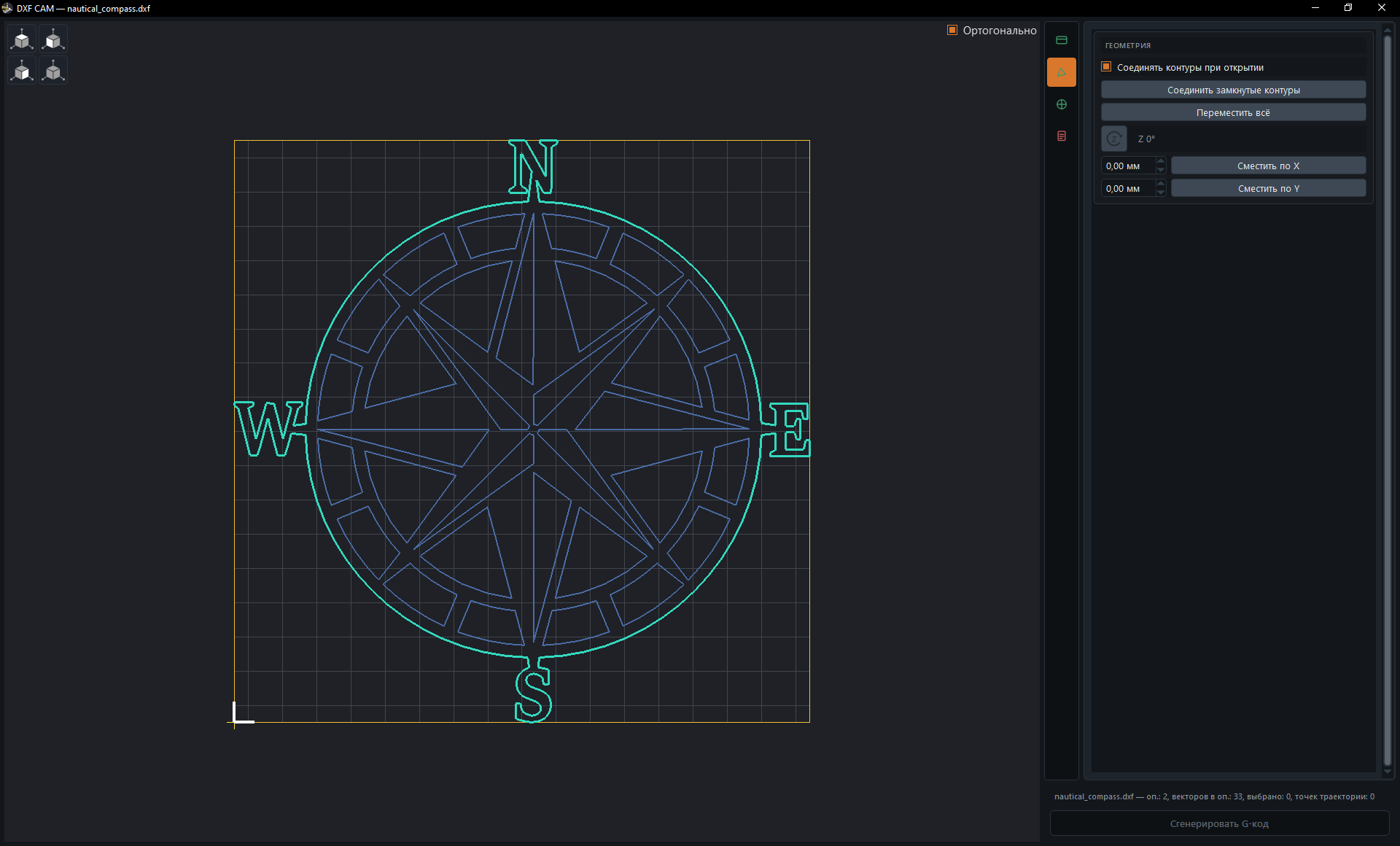Select the letter E contour in drawing
This screenshot has height=846, width=1400.
(790, 430)
